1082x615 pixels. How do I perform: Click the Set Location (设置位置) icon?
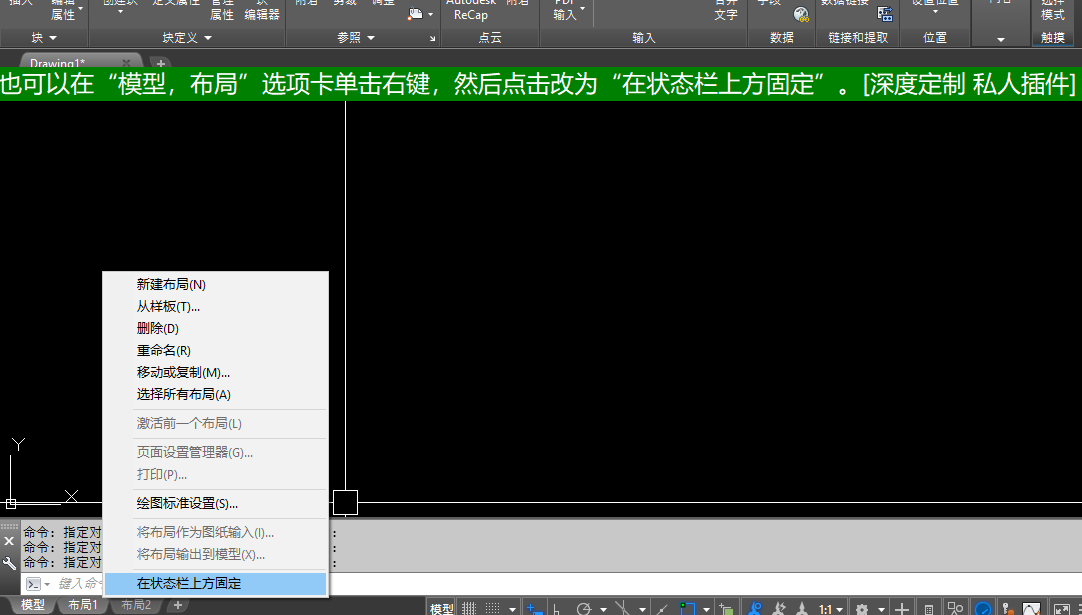(936, 10)
